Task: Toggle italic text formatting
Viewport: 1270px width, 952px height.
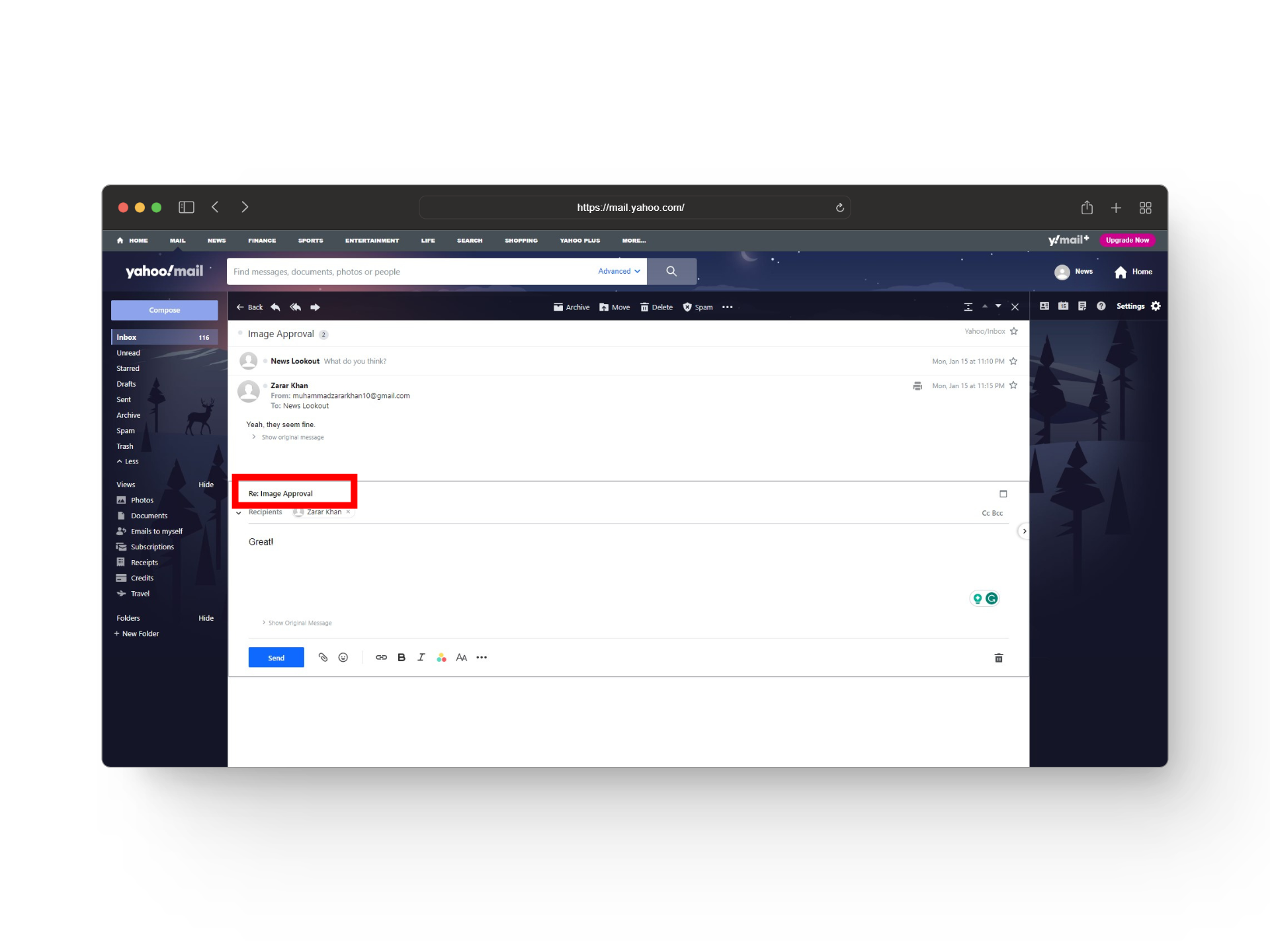Action: pyautogui.click(x=421, y=657)
